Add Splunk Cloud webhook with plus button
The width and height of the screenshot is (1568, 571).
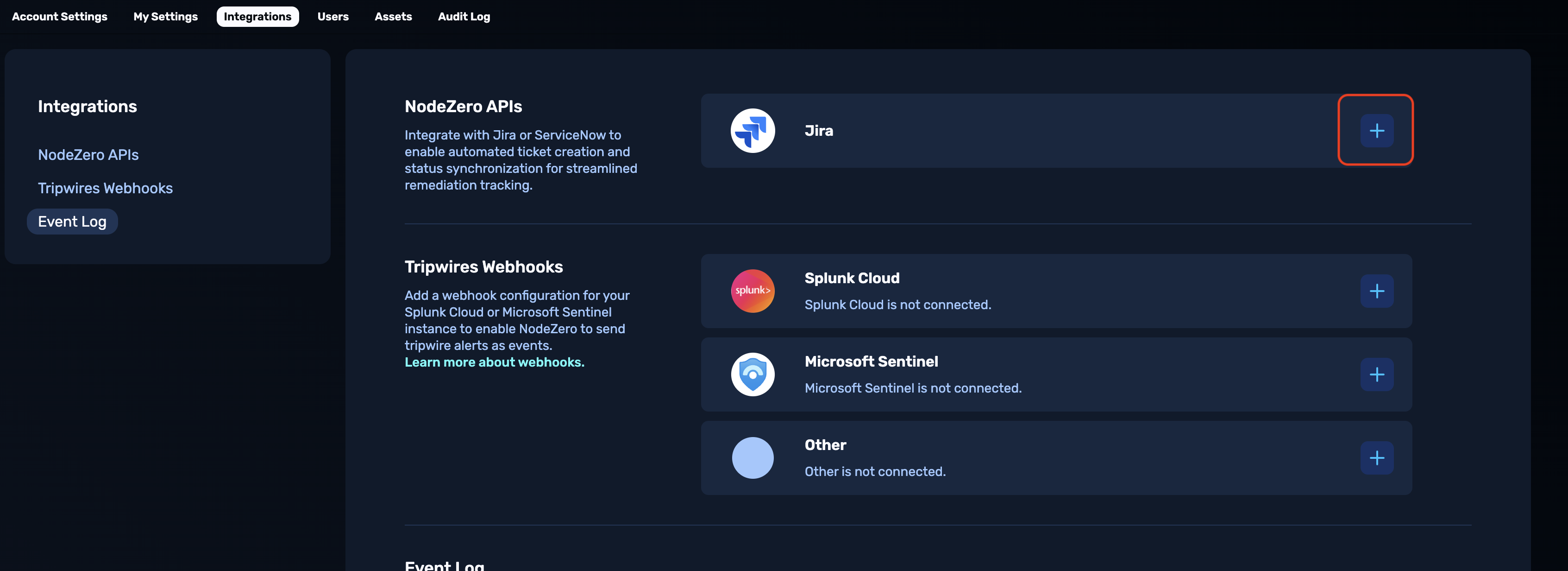pyautogui.click(x=1376, y=291)
